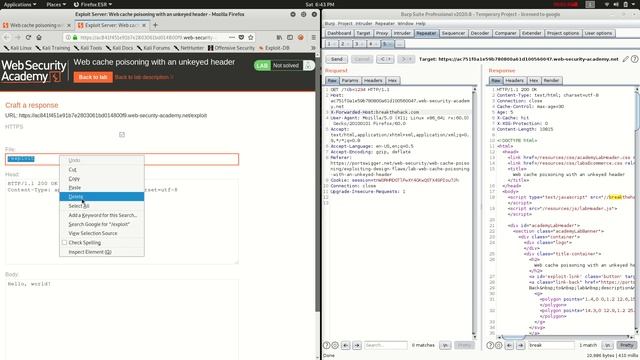Switch to Burp Intruder tab
This screenshot has height=360, width=640.
(402, 33)
